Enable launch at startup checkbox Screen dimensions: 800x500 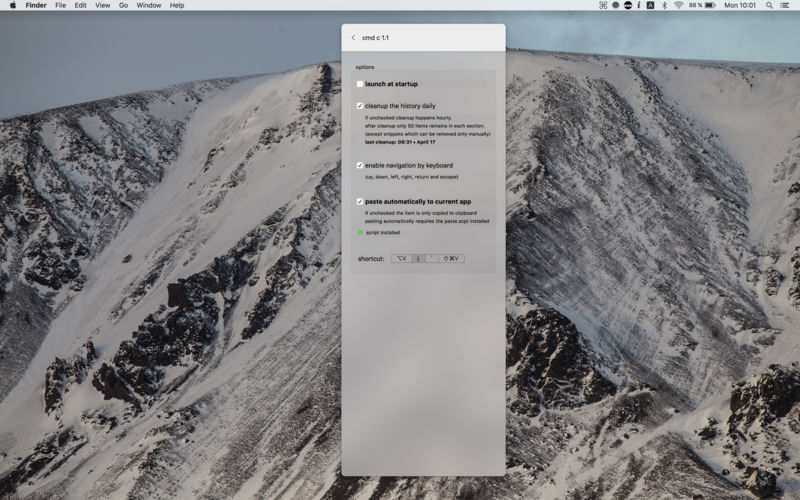click(x=360, y=84)
